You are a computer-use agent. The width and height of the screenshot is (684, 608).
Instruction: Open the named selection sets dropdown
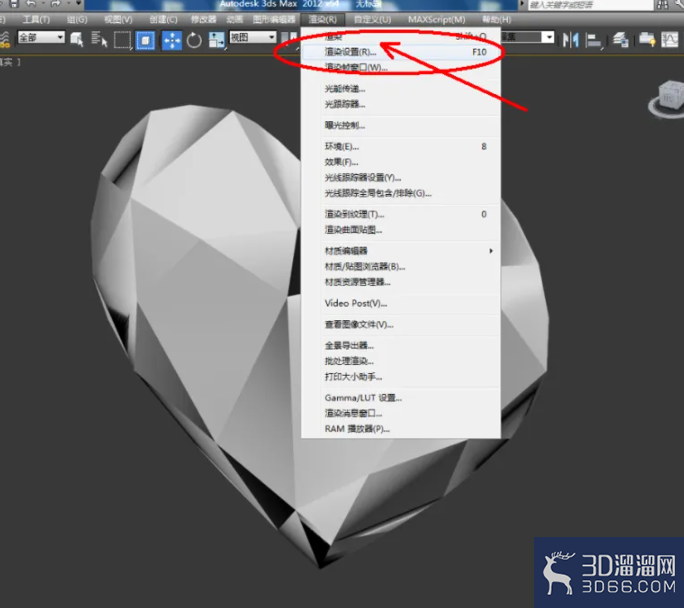[x=527, y=37]
